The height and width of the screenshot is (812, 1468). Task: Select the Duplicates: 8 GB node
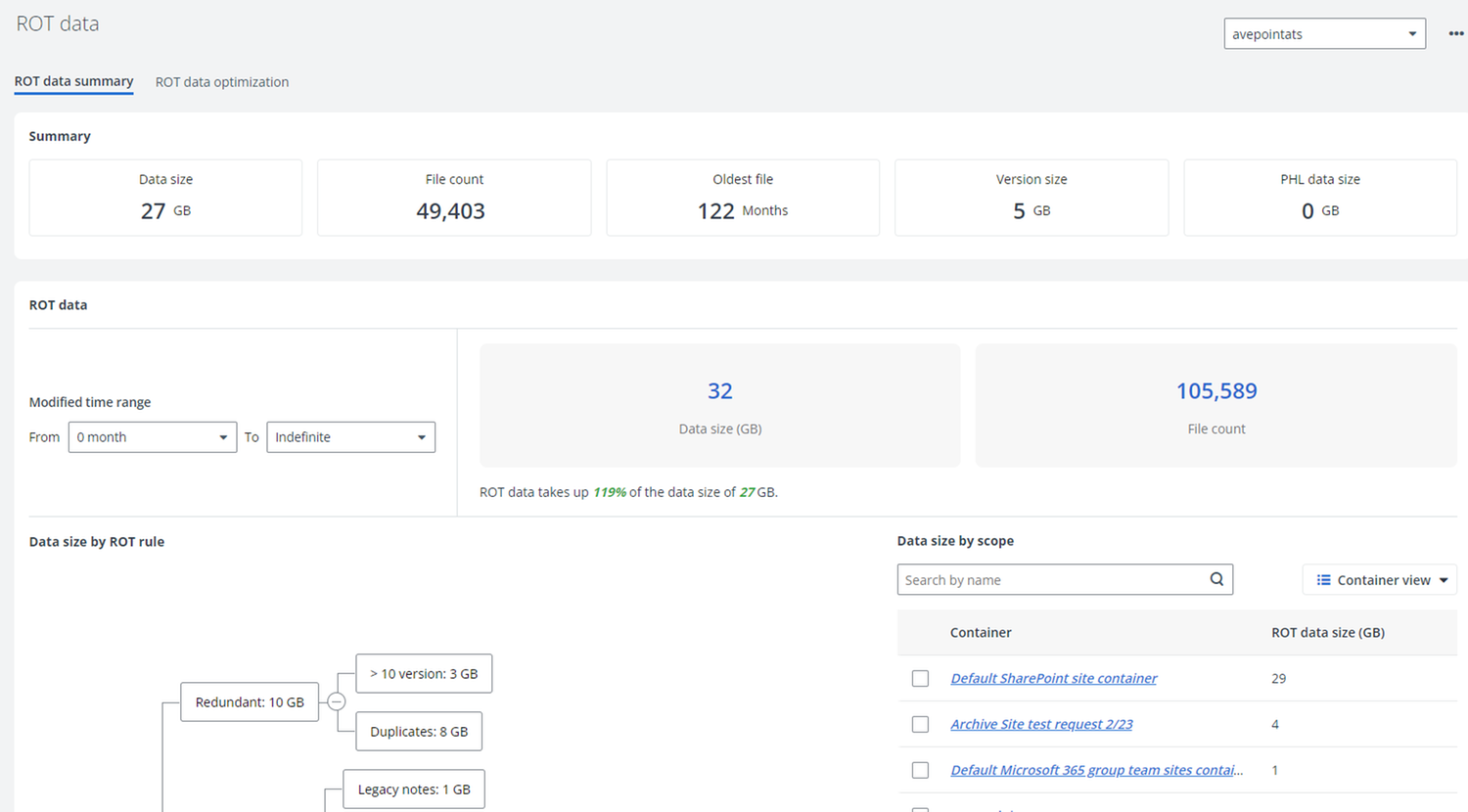click(419, 731)
